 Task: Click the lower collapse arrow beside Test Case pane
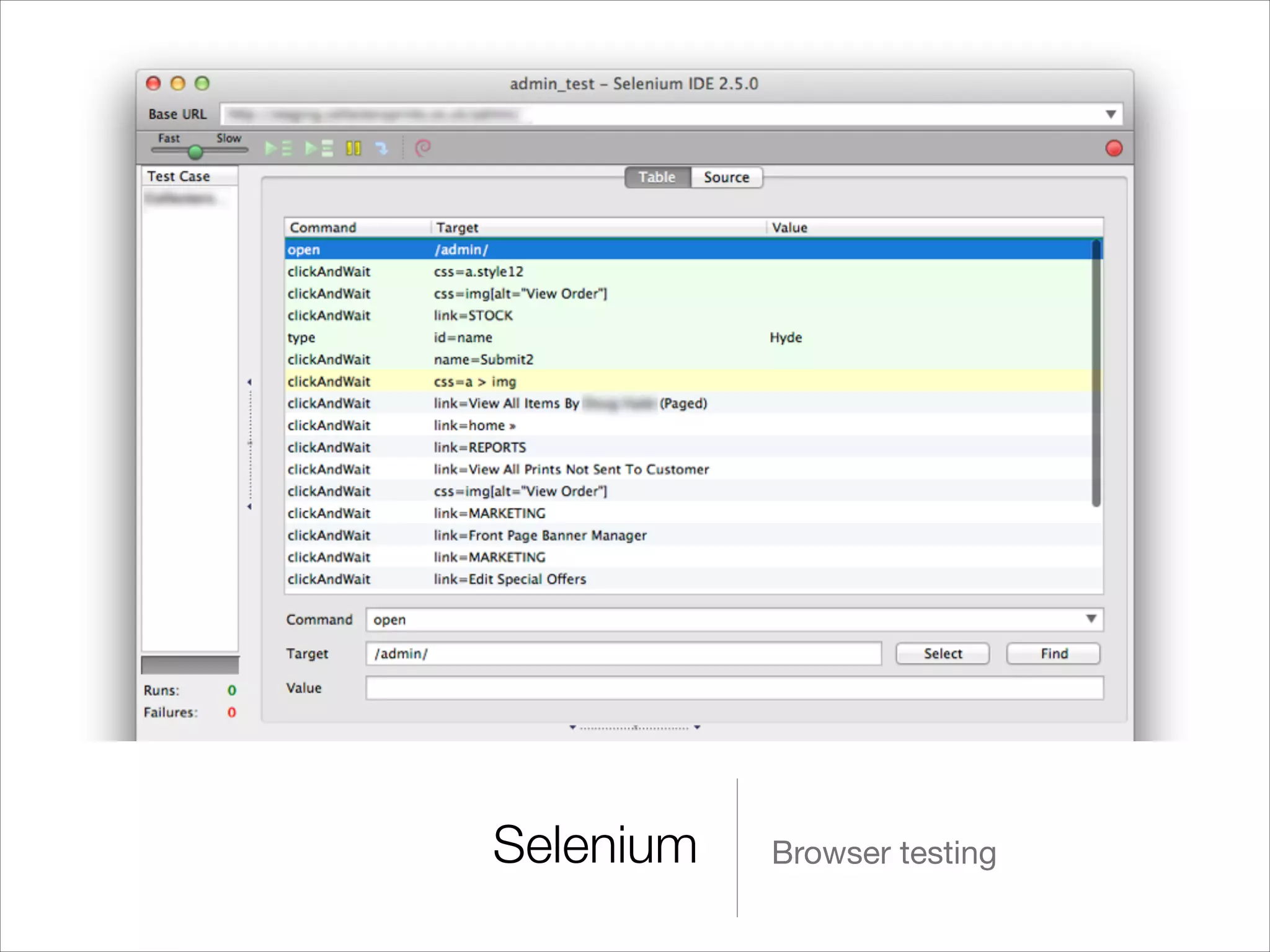point(250,507)
